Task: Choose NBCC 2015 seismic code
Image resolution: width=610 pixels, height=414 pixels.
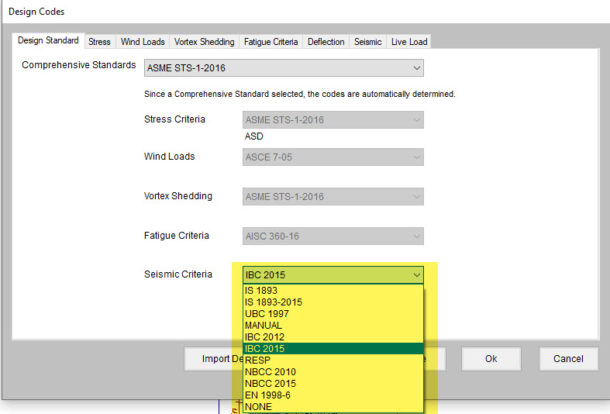Action: (270, 383)
